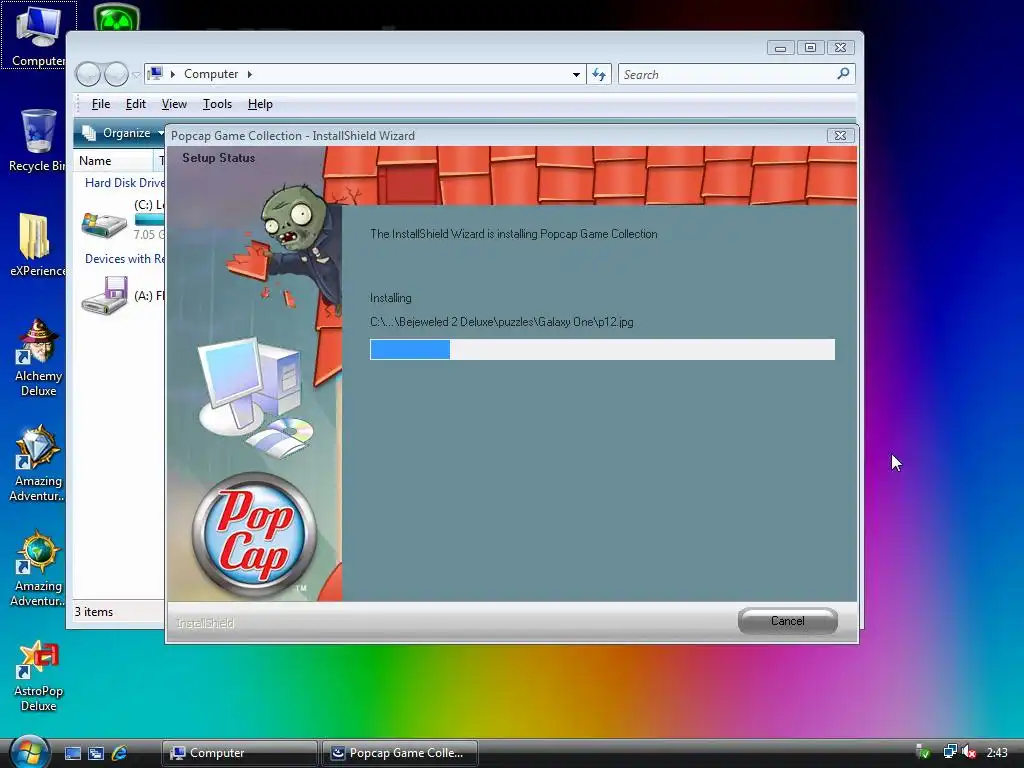Expand the arrow after Computer in breadcrumb
The height and width of the screenshot is (768, 1024).
pyautogui.click(x=249, y=74)
